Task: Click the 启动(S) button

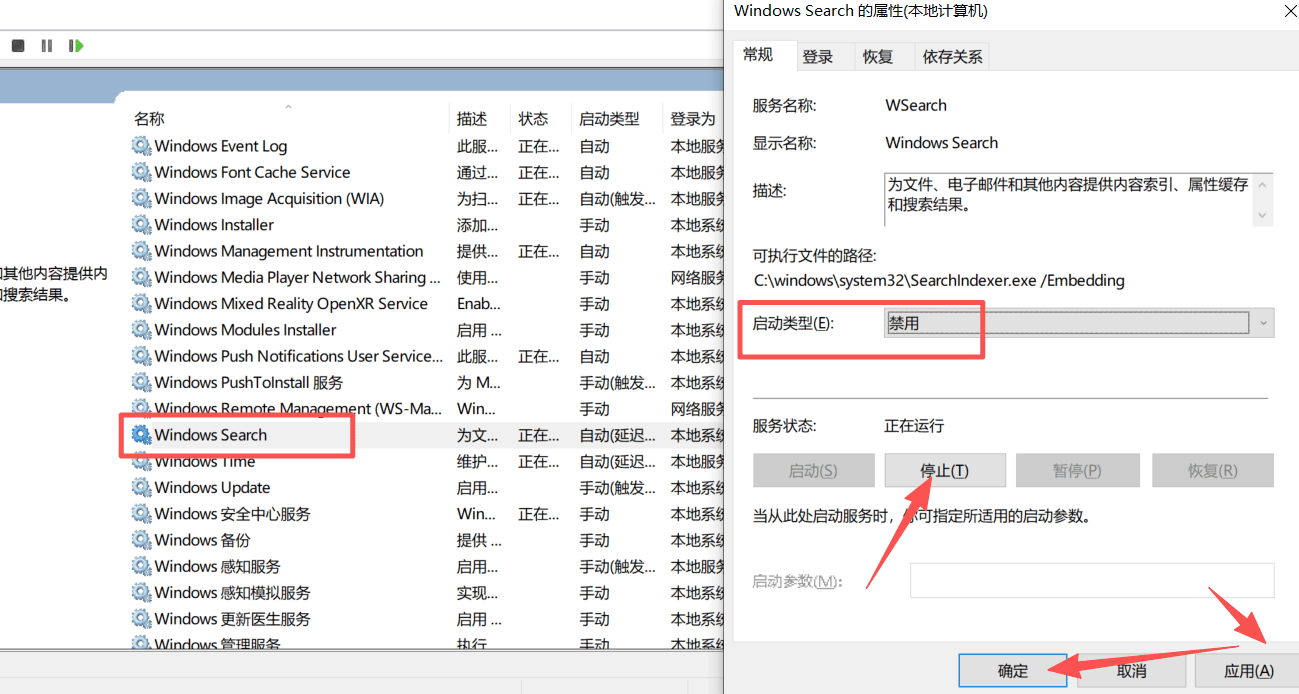Action: [813, 470]
